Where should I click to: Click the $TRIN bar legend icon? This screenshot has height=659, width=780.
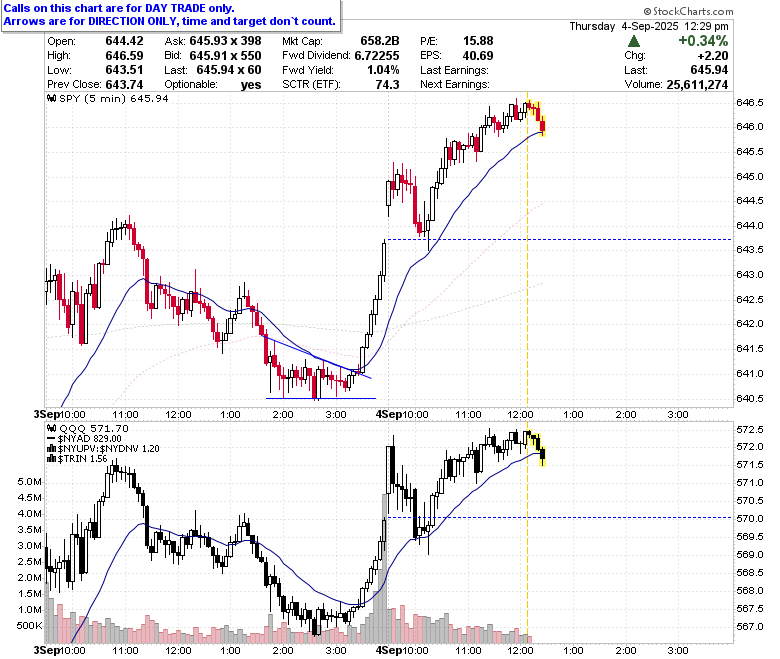pyautogui.click(x=51, y=459)
